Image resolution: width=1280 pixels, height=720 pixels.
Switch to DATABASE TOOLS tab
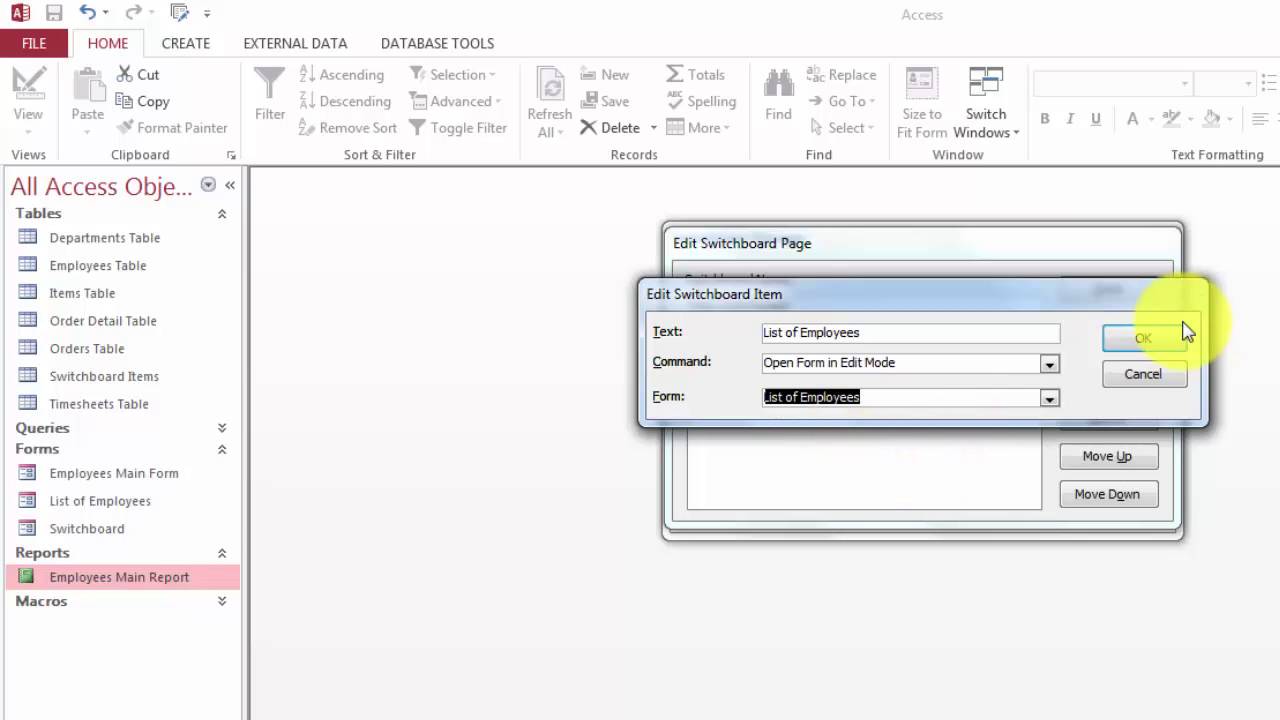(437, 43)
